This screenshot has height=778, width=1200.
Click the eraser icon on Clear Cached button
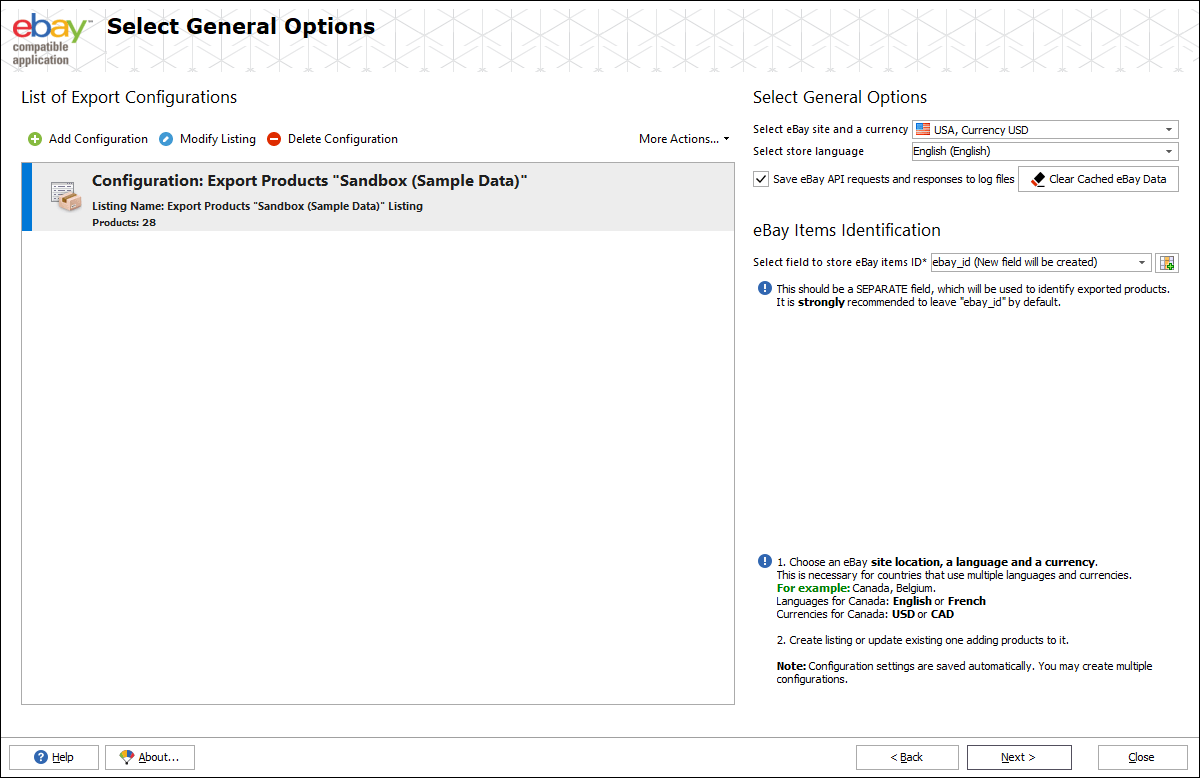(x=1037, y=179)
